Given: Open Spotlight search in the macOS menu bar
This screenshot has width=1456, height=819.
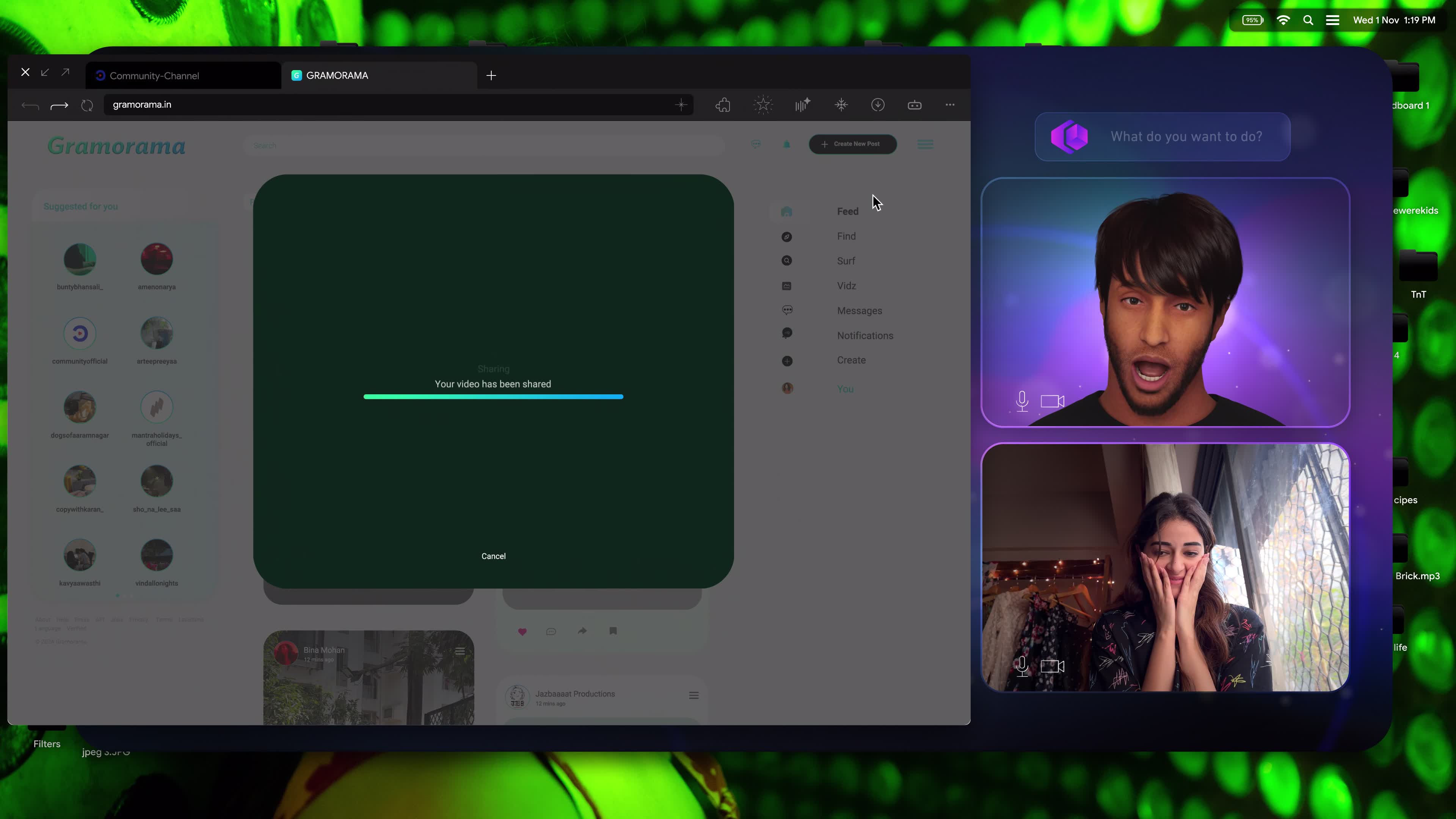Looking at the screenshot, I should pyautogui.click(x=1308, y=20).
